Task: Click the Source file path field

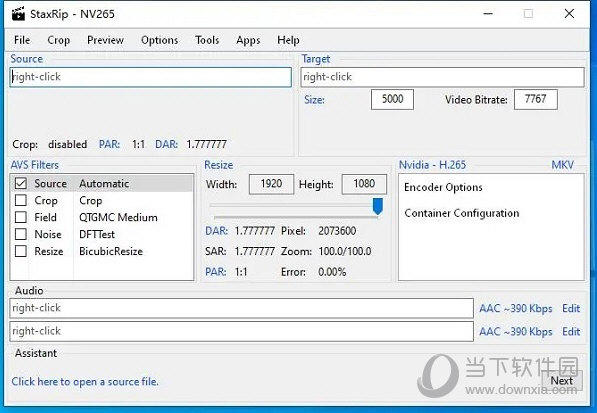Action: coord(150,77)
